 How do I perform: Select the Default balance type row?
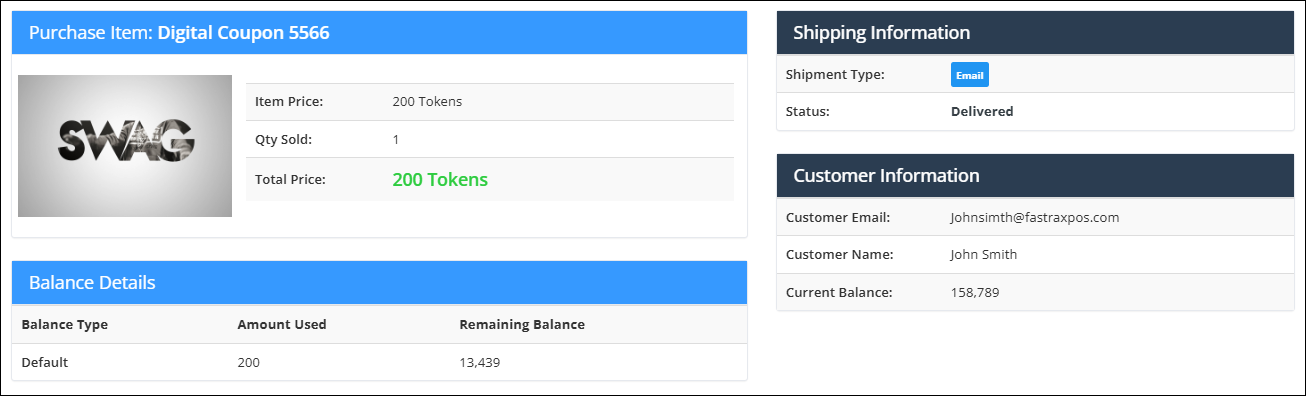pyautogui.click(x=380, y=363)
